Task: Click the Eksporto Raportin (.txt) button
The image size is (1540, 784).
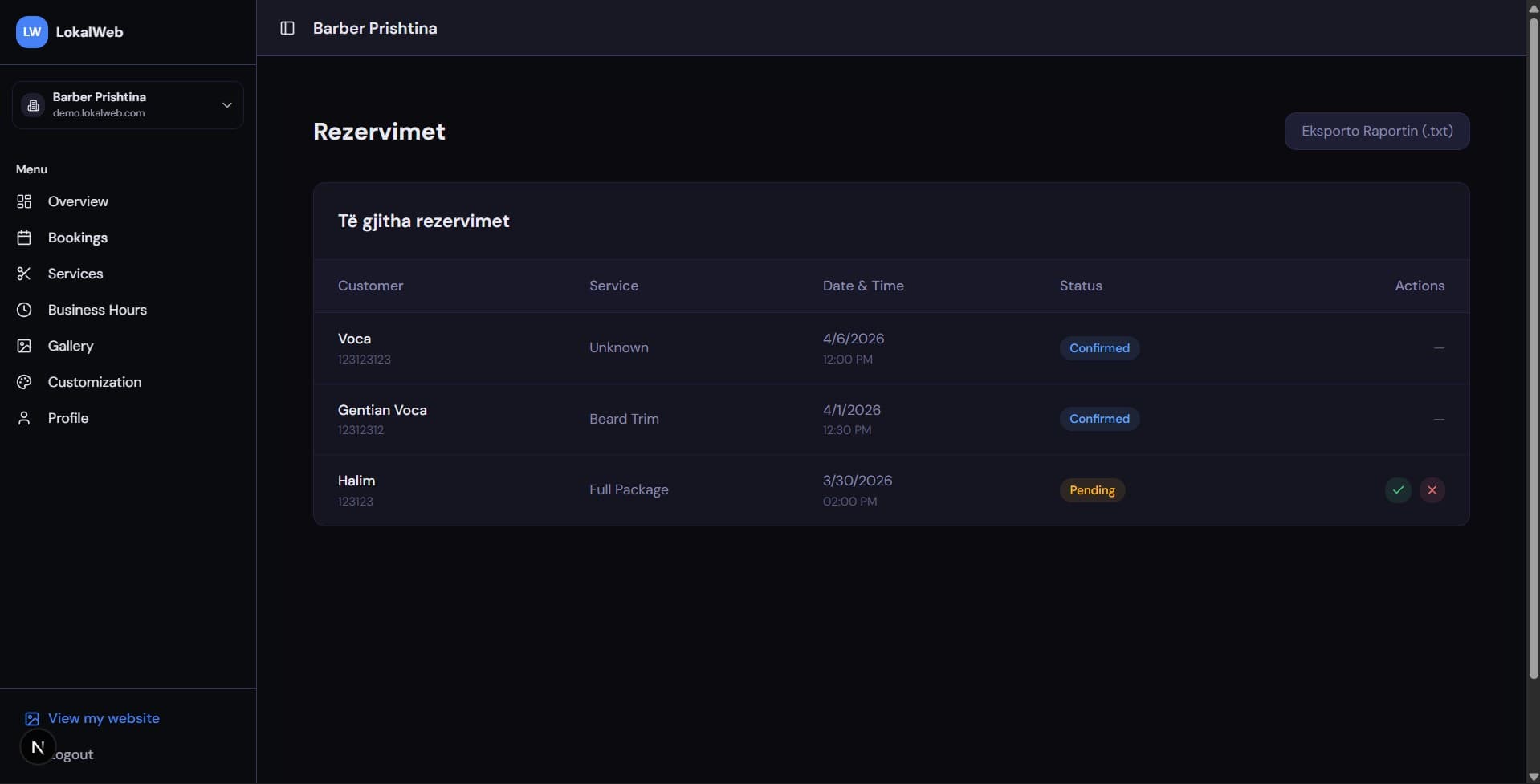Action: 1377,131
